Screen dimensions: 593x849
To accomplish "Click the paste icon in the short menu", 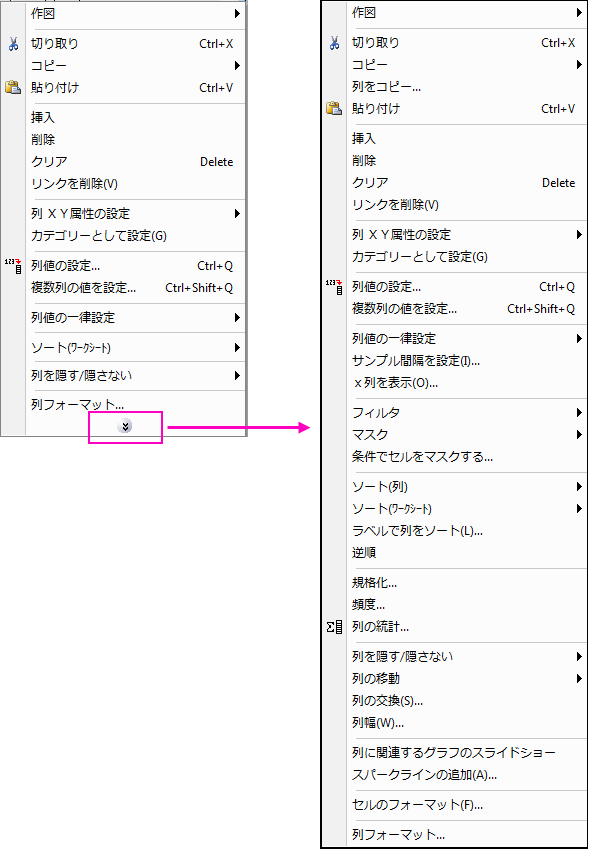I will coord(13,87).
